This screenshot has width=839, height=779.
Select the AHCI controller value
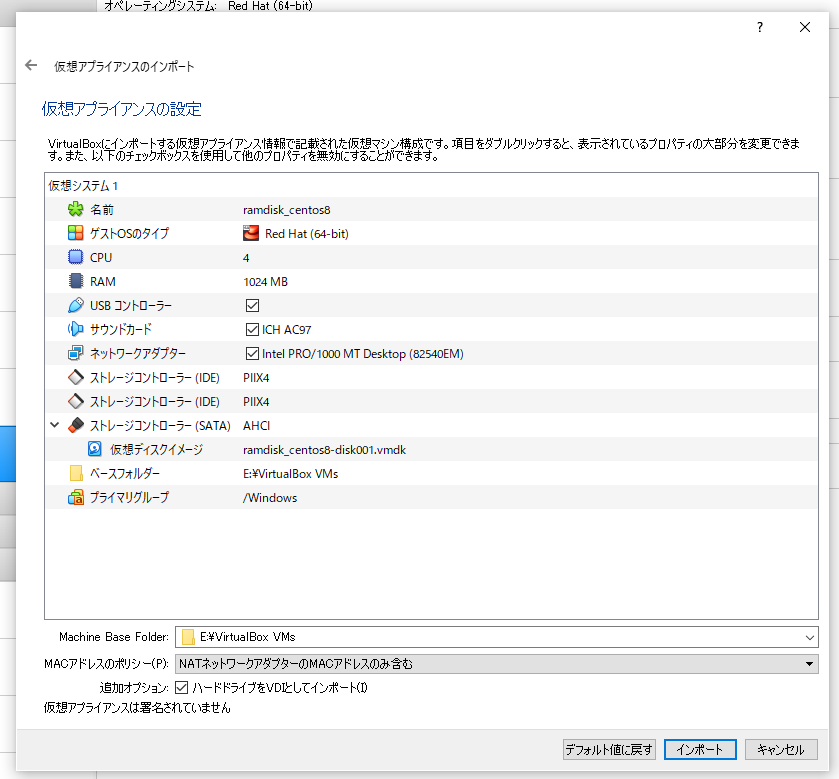[x=256, y=426]
